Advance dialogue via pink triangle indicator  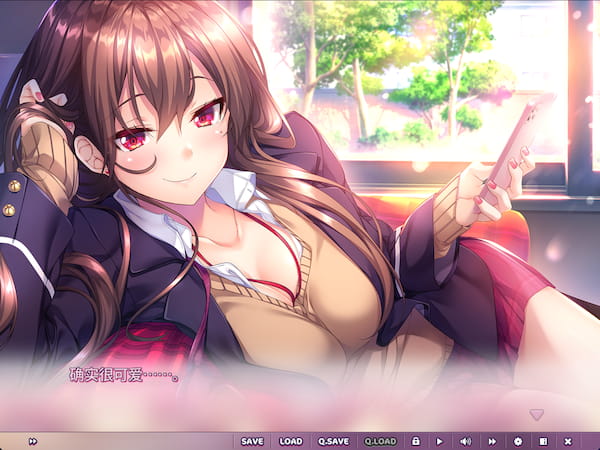pos(536,415)
